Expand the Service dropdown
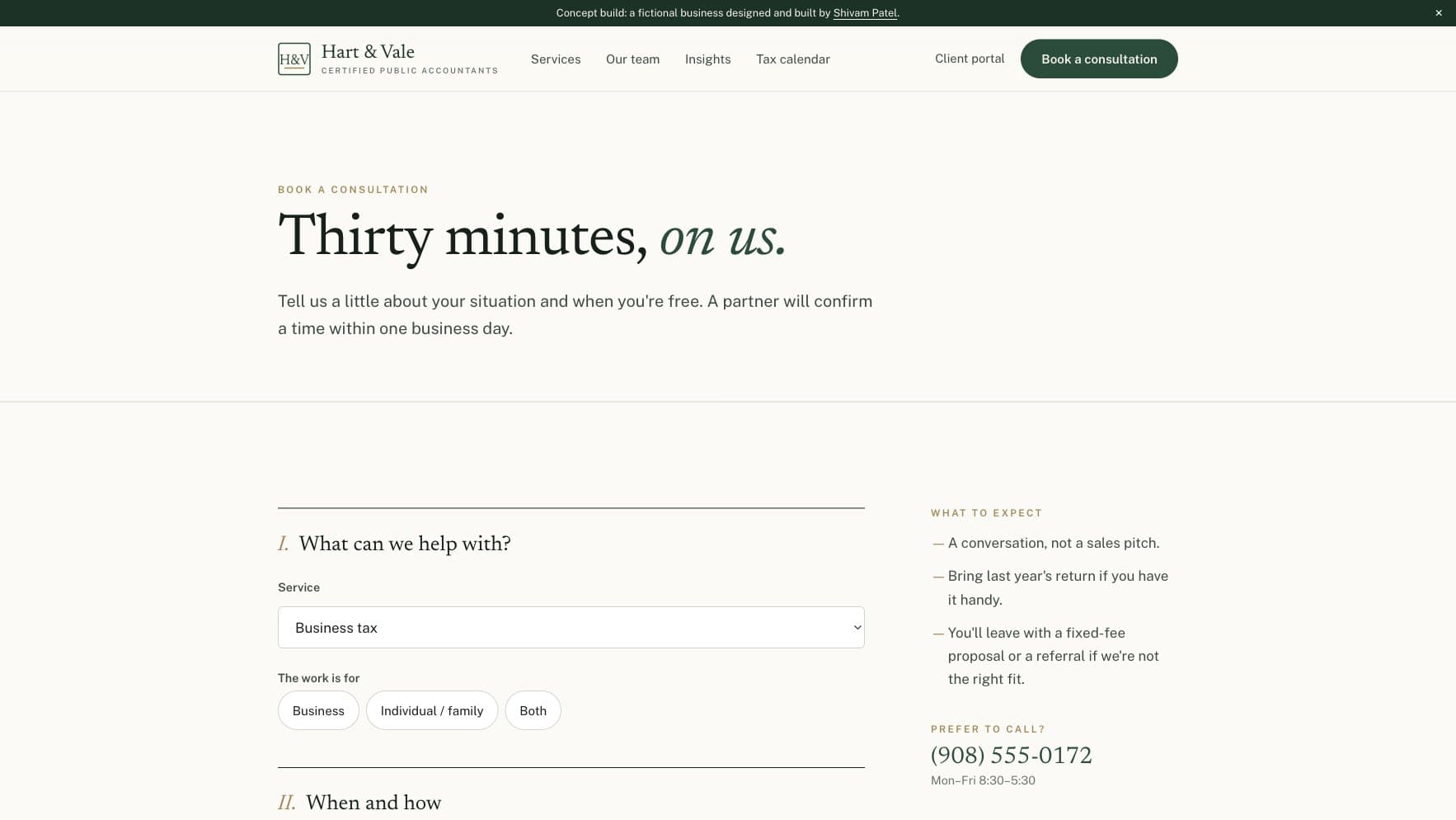 click(x=571, y=628)
